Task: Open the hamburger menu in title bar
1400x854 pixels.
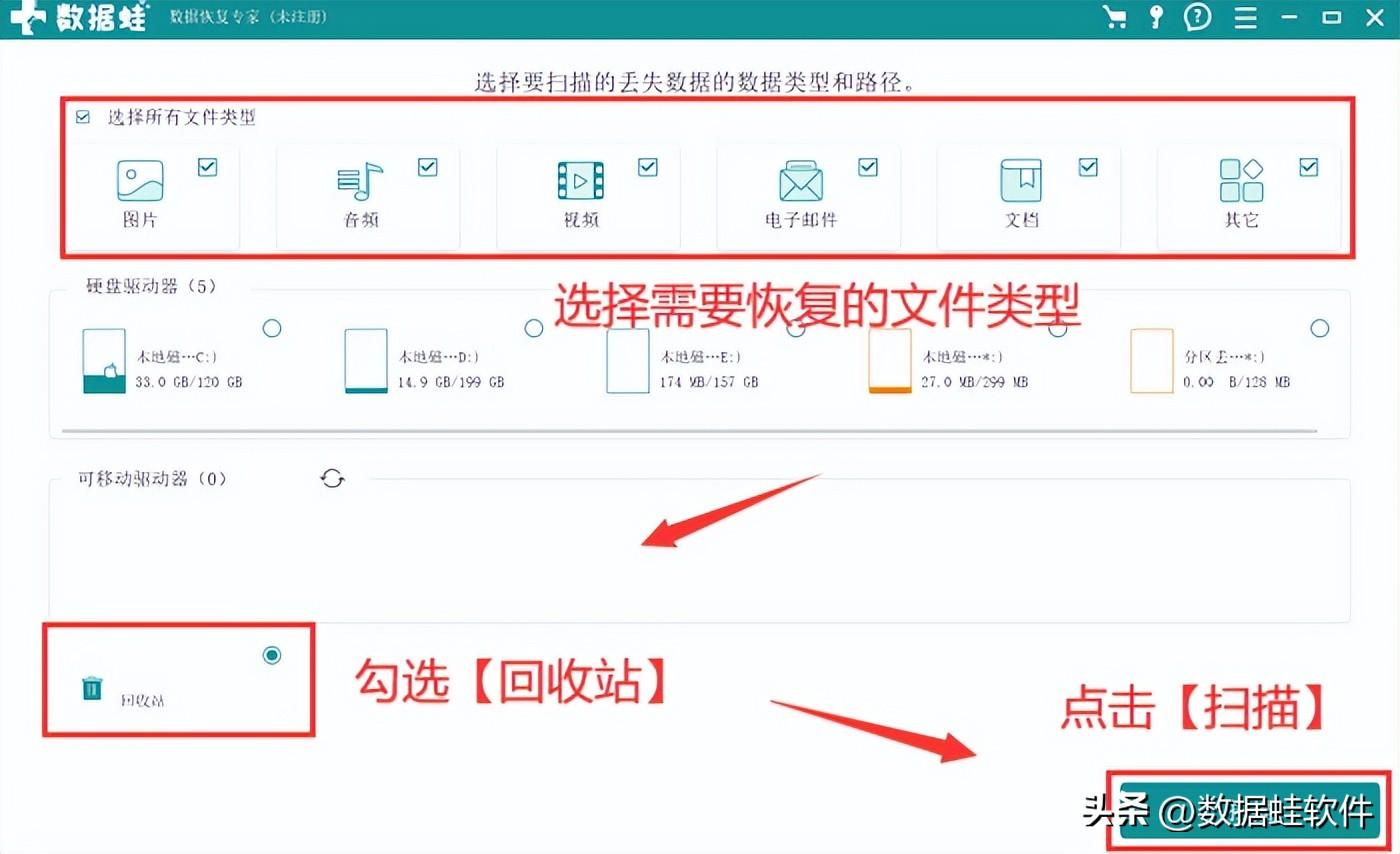Action: click(x=1244, y=17)
